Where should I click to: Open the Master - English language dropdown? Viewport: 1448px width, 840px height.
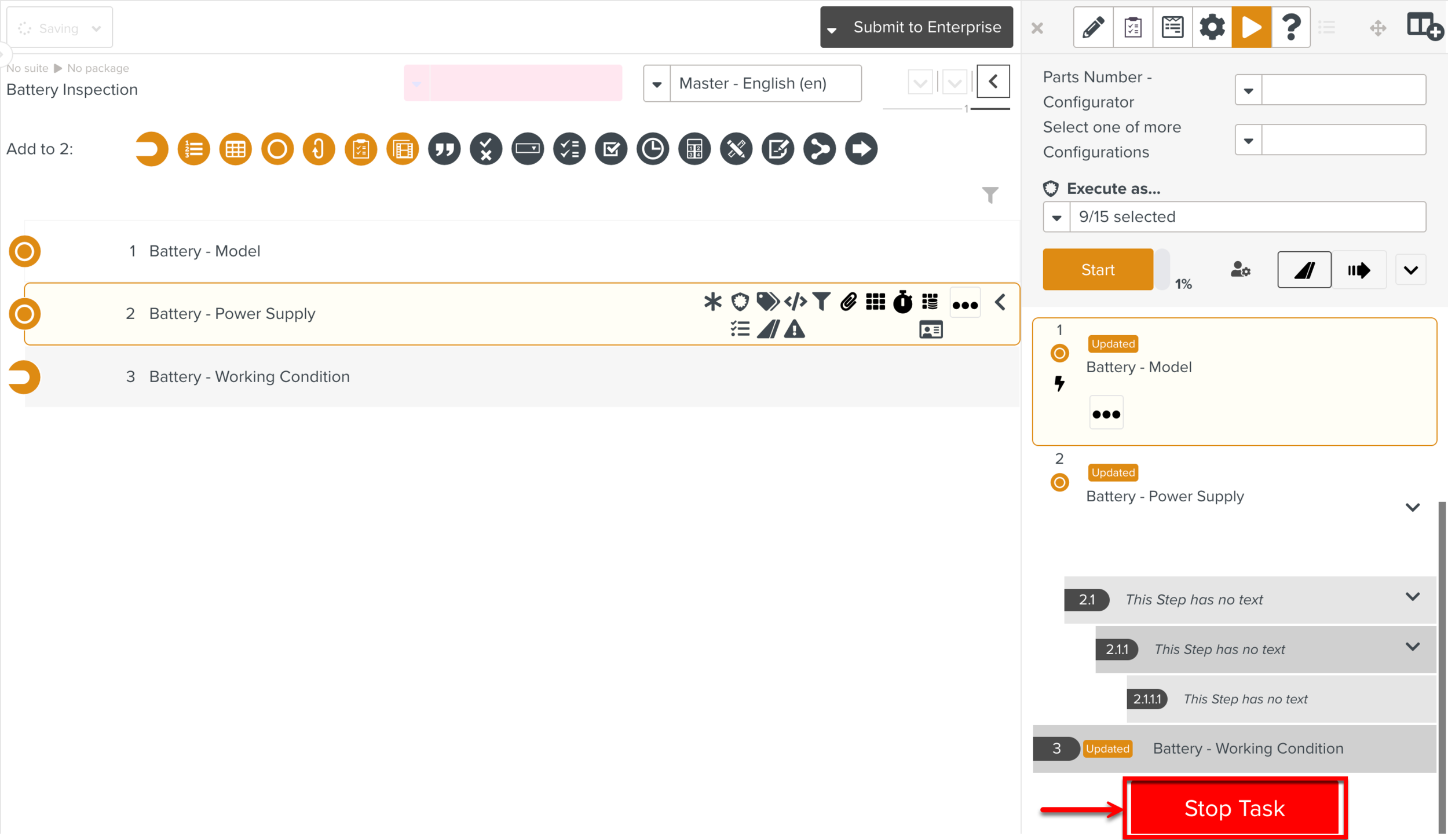pyautogui.click(x=752, y=83)
